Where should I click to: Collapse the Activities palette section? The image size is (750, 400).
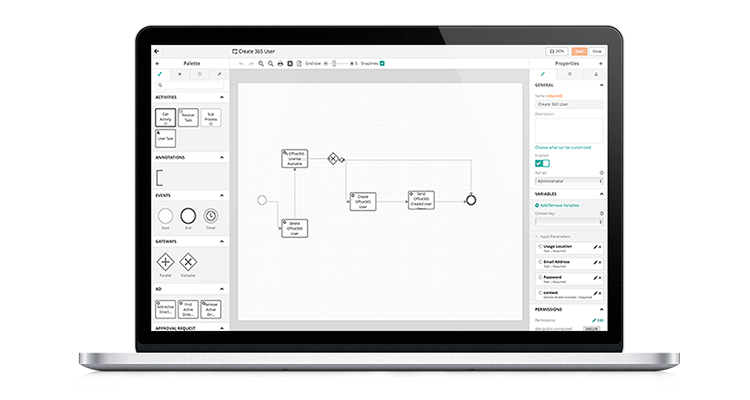coord(222,97)
